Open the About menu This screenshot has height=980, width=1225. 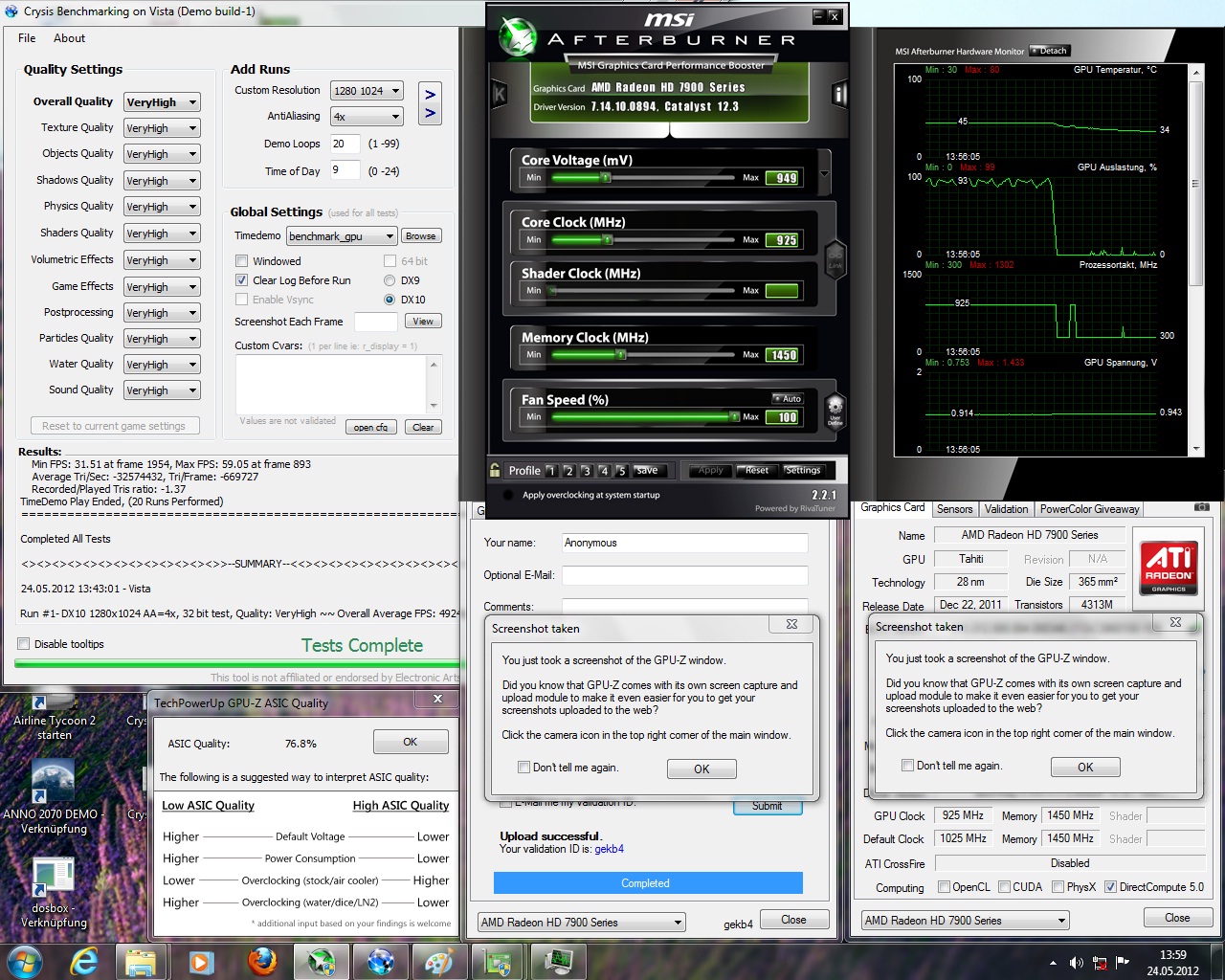69,38
